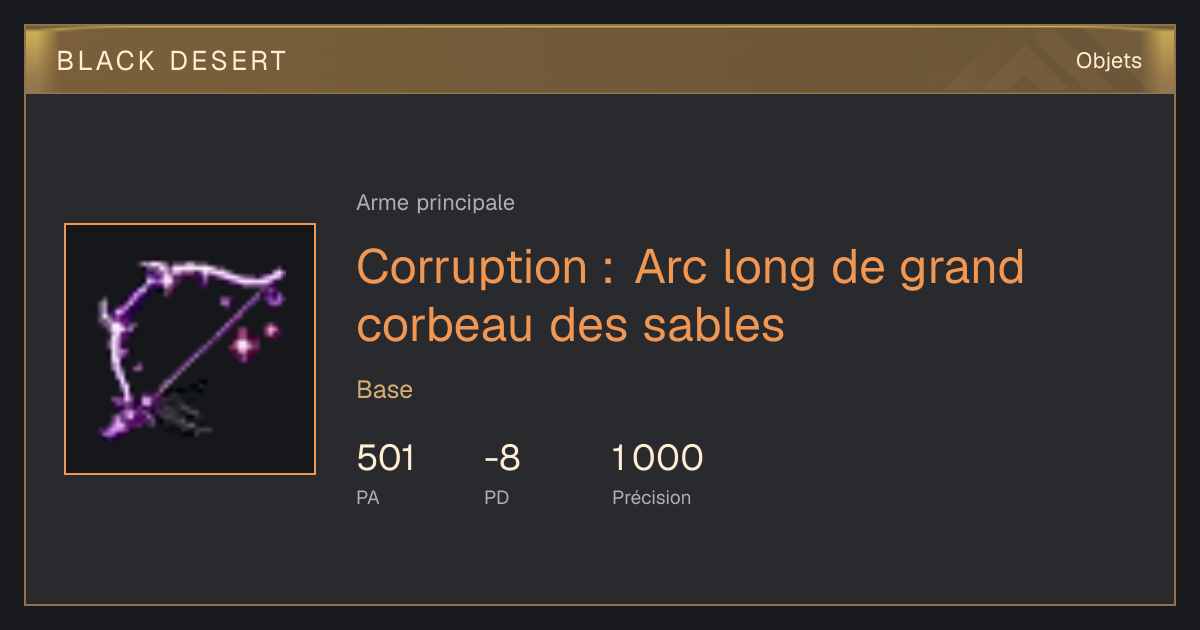Click the PD stat label
This screenshot has width=1200, height=630.
(497, 497)
